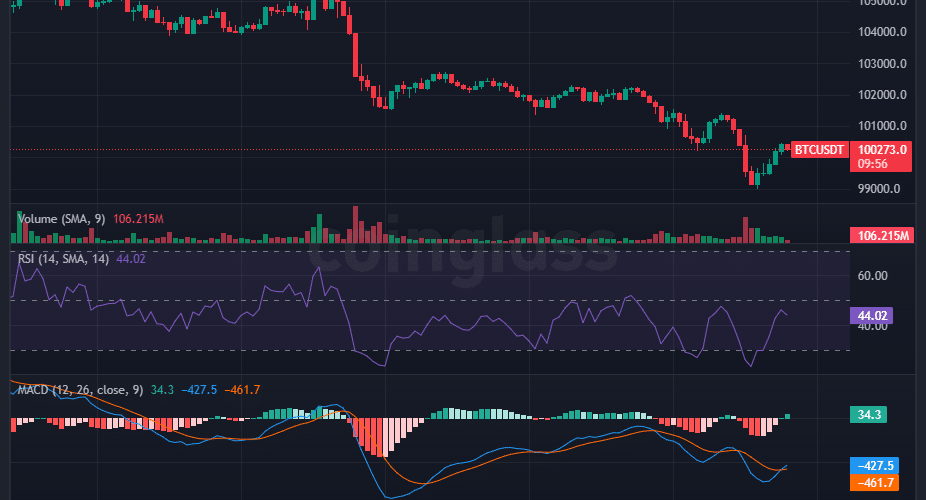Click the blue -427.5 MACD axis tag
The width and height of the screenshot is (926, 500).
[x=873, y=466]
